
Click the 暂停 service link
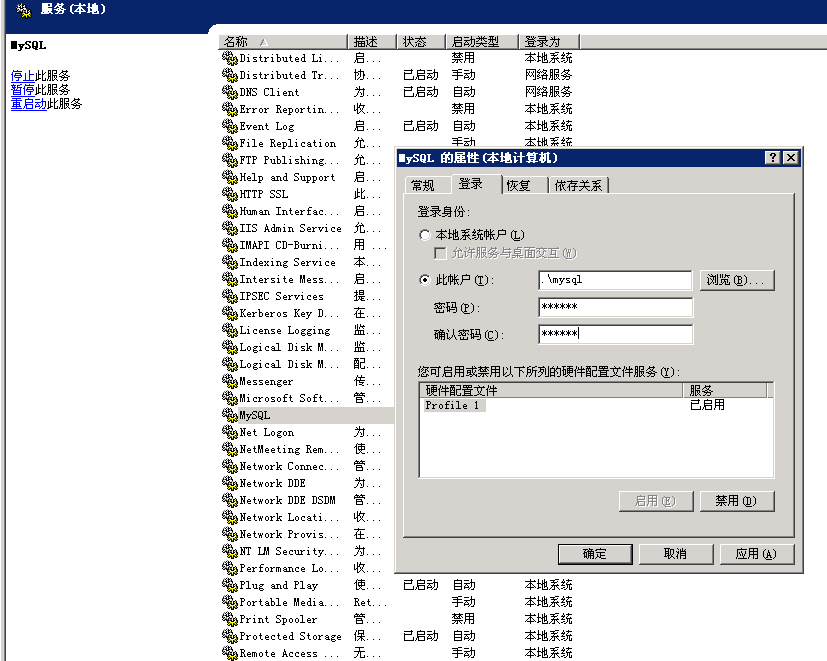point(23,89)
